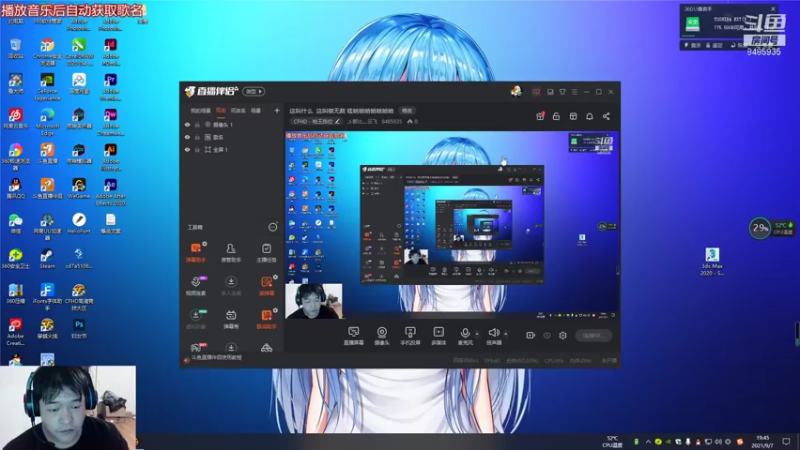Hide the 歌名 source with eye icon

pyautogui.click(x=187, y=137)
